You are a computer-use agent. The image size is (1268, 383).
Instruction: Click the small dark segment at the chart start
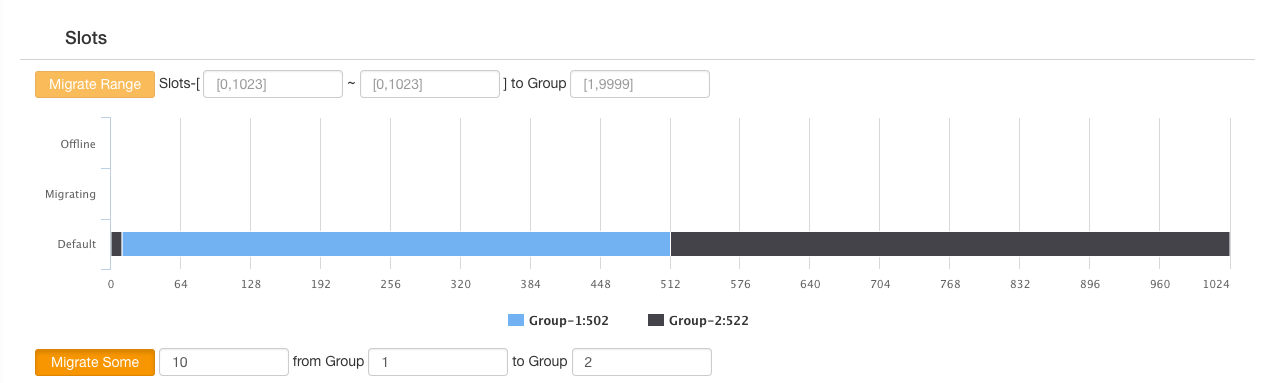click(x=116, y=244)
